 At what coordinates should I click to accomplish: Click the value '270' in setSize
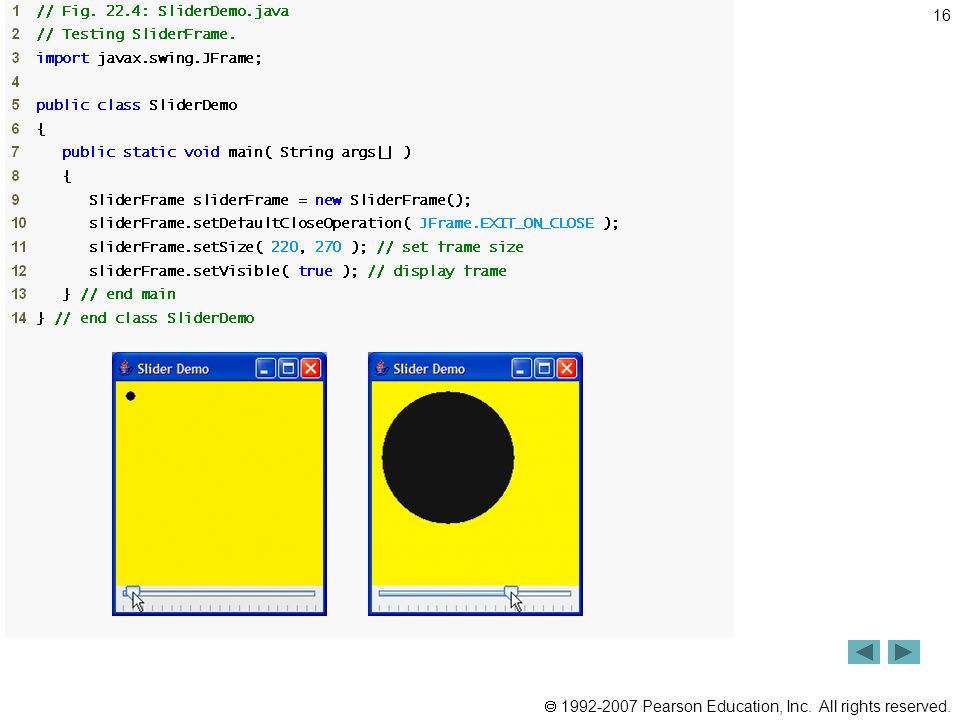click(328, 247)
